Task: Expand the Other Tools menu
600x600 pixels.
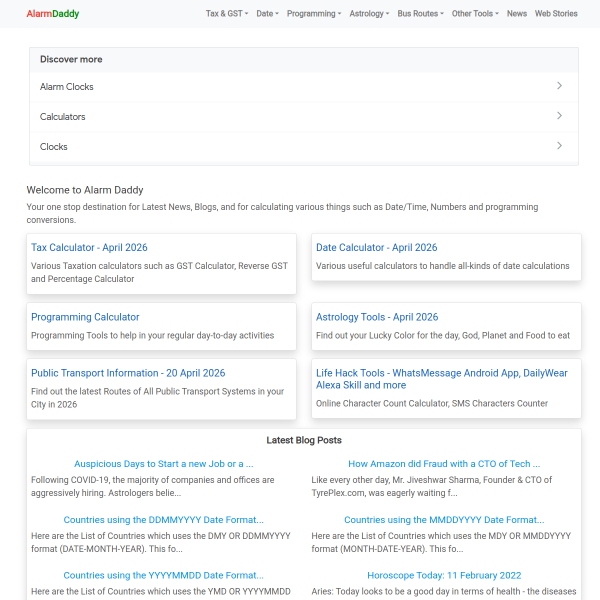Action: click(475, 14)
